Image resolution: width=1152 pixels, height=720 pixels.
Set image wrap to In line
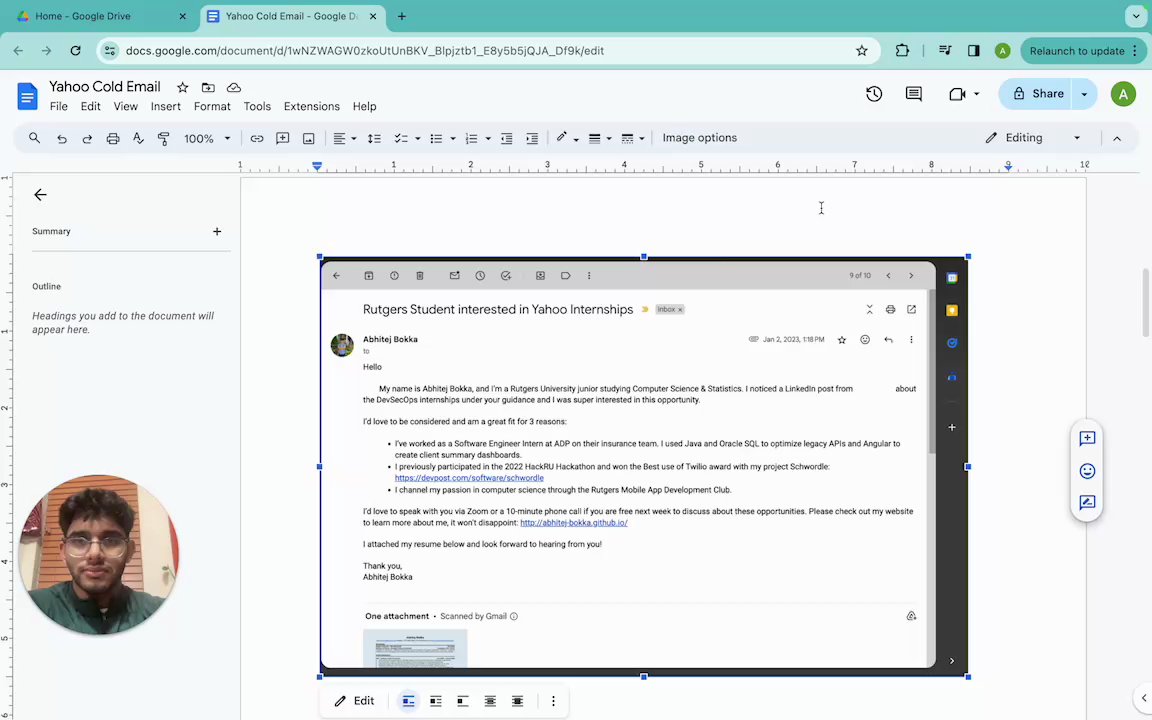point(408,701)
